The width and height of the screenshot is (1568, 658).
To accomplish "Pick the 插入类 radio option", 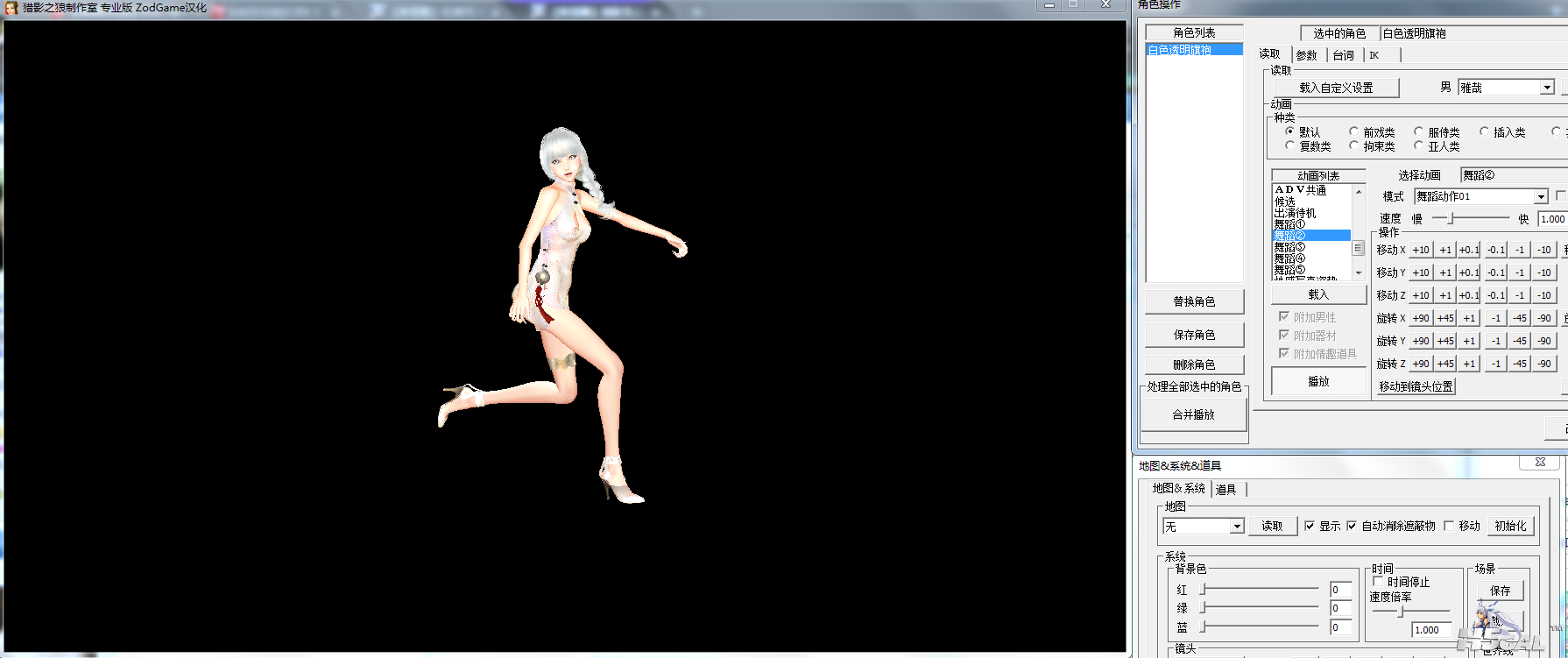I will 1484,131.
